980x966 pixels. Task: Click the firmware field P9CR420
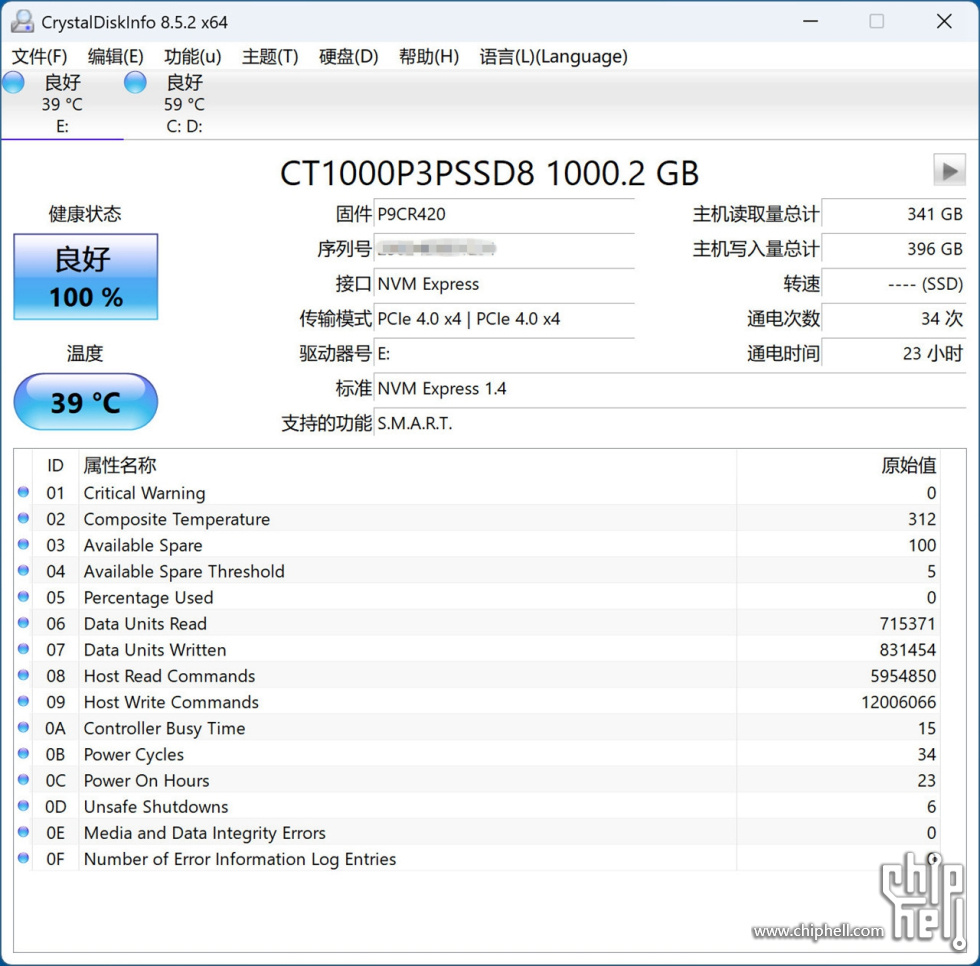pyautogui.click(x=504, y=214)
